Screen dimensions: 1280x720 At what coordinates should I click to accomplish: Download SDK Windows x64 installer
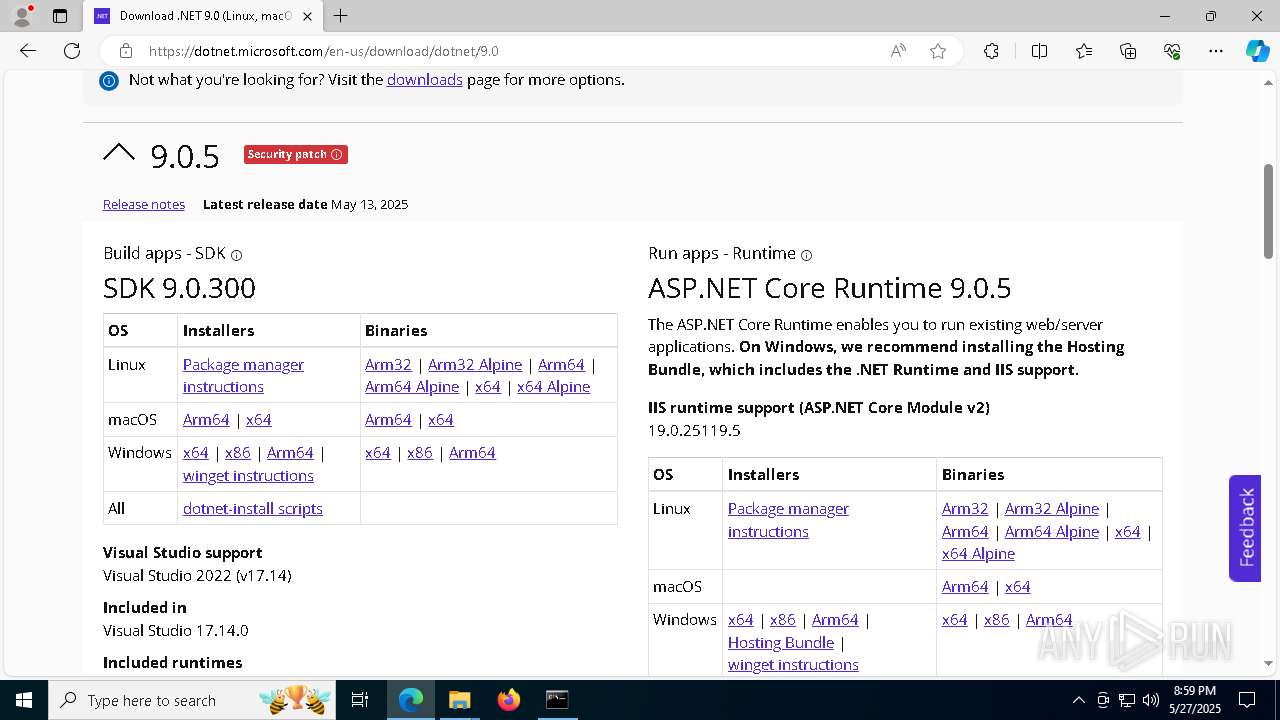[x=196, y=453]
